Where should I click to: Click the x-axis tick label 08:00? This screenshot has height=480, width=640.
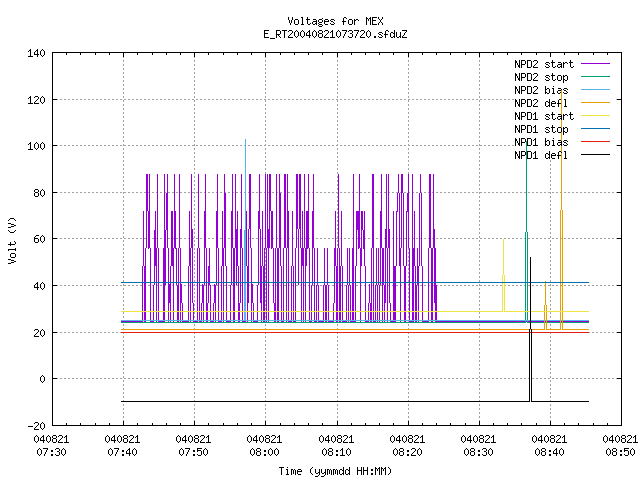click(264, 452)
